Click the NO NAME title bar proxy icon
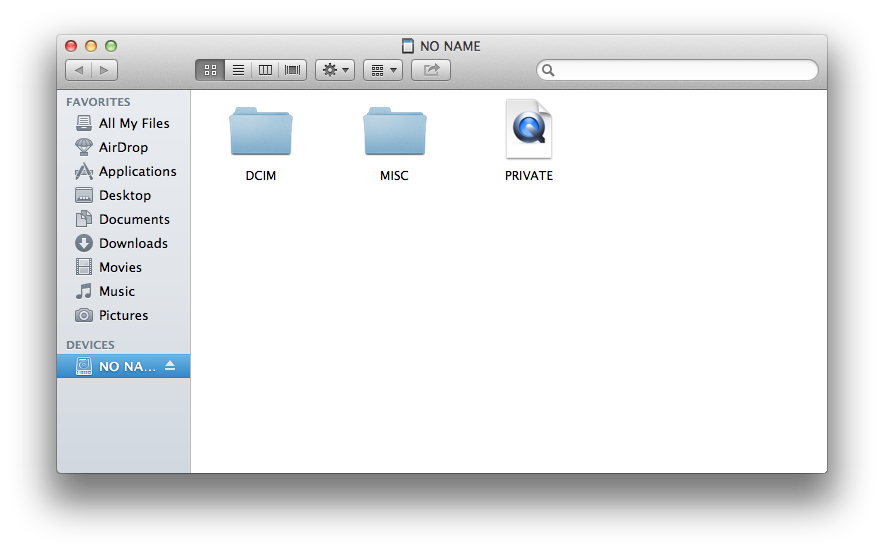884x552 pixels. (408, 46)
